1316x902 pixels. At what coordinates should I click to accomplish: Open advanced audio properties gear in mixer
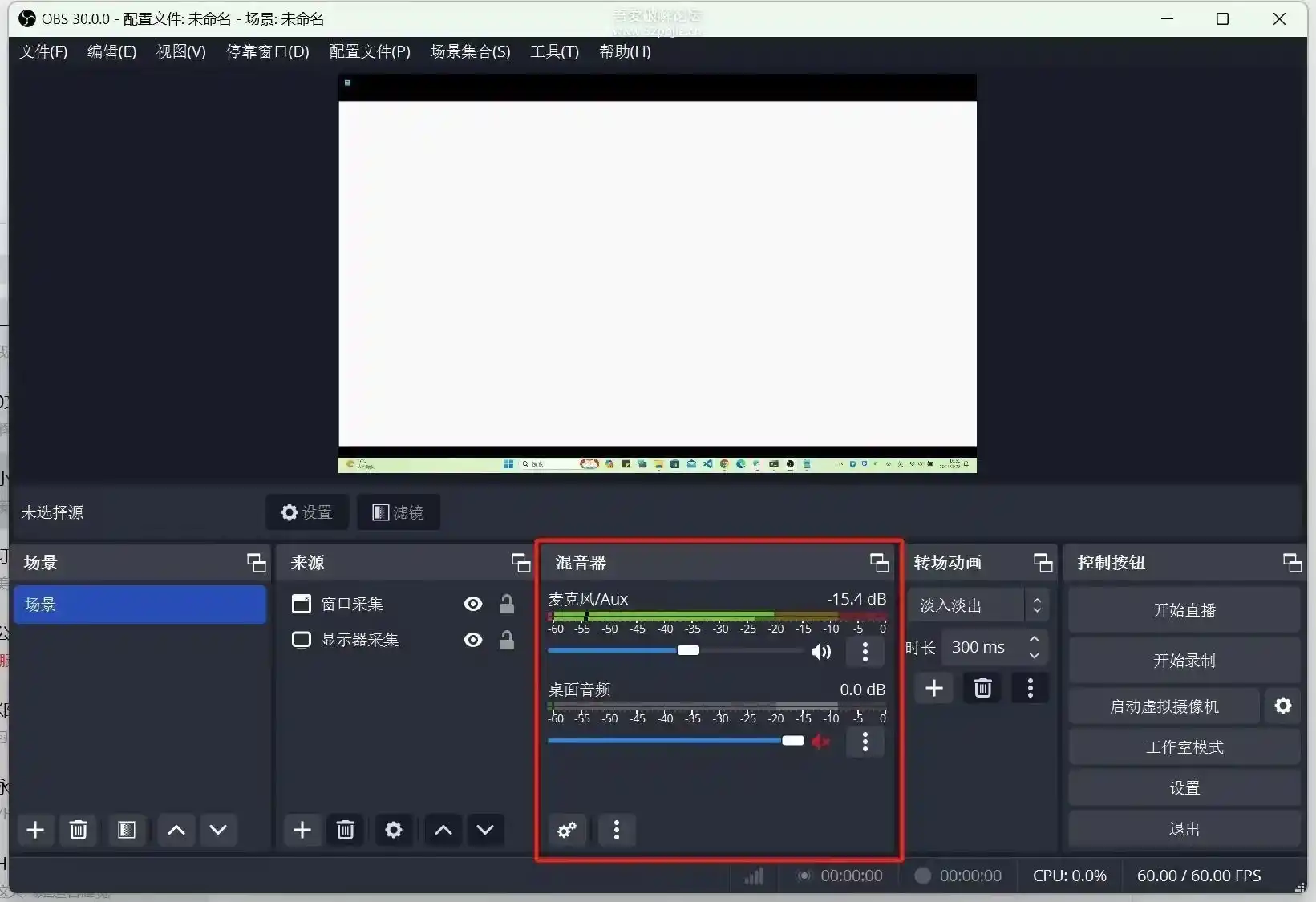(x=567, y=831)
